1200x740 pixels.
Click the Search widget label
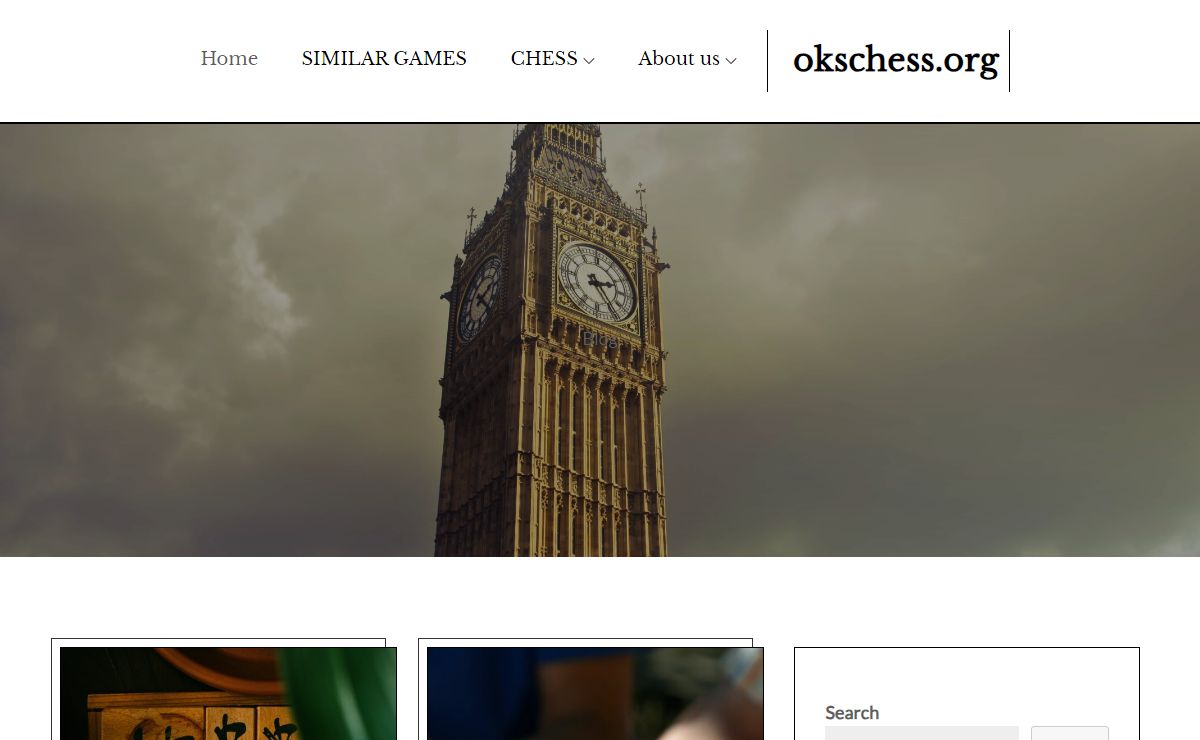[852, 712]
